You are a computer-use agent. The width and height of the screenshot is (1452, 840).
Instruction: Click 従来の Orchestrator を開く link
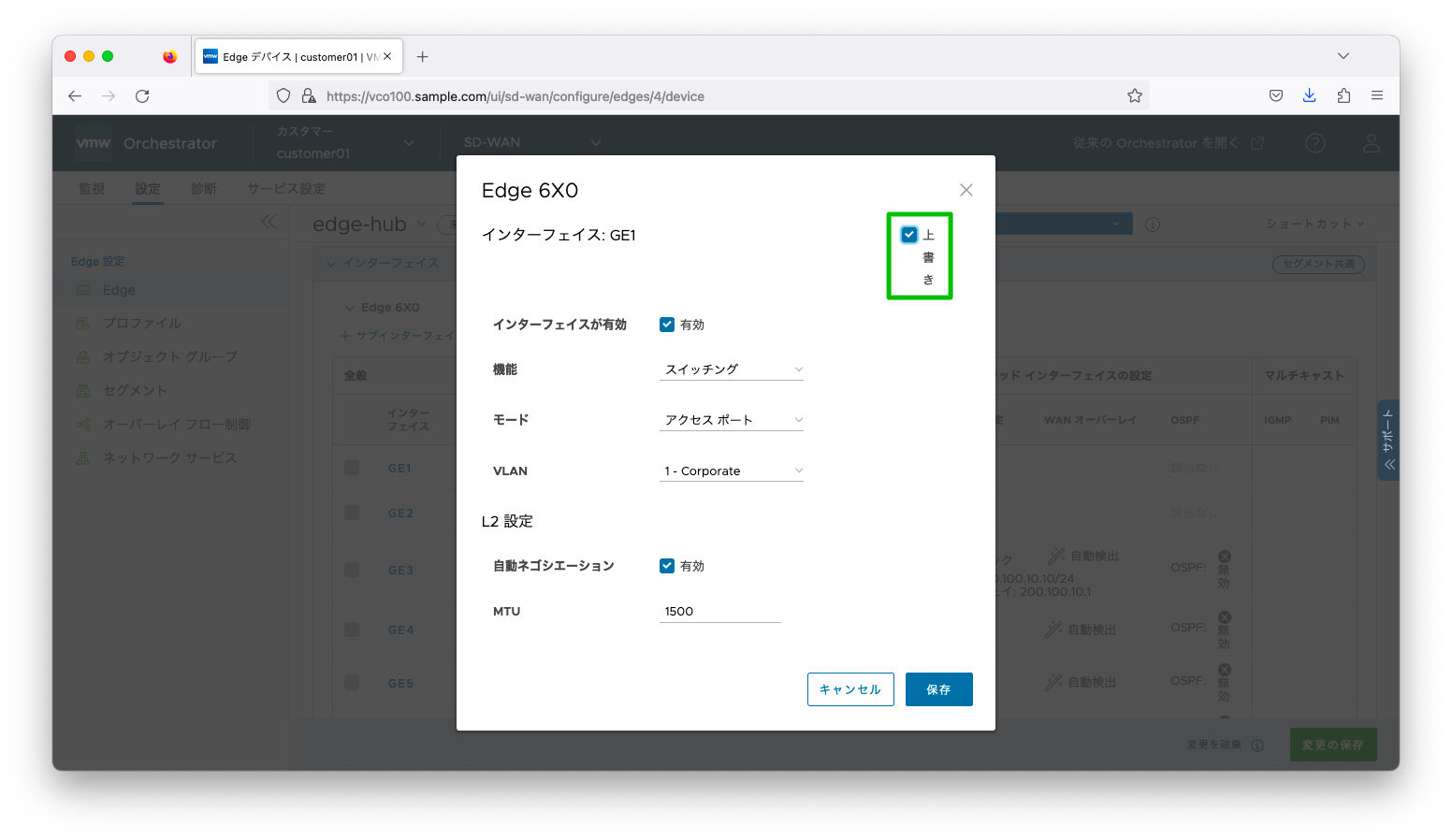[x=1169, y=143]
